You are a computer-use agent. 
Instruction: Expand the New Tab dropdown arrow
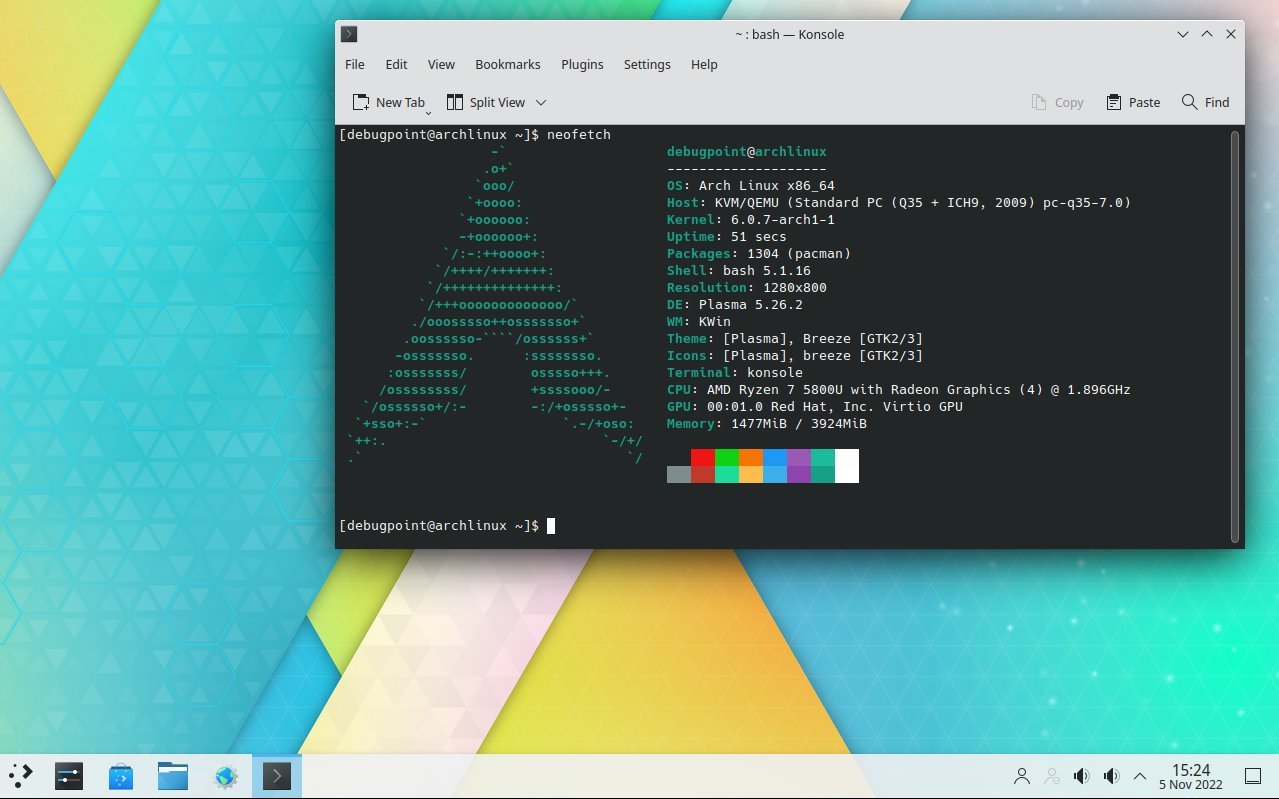[x=429, y=110]
